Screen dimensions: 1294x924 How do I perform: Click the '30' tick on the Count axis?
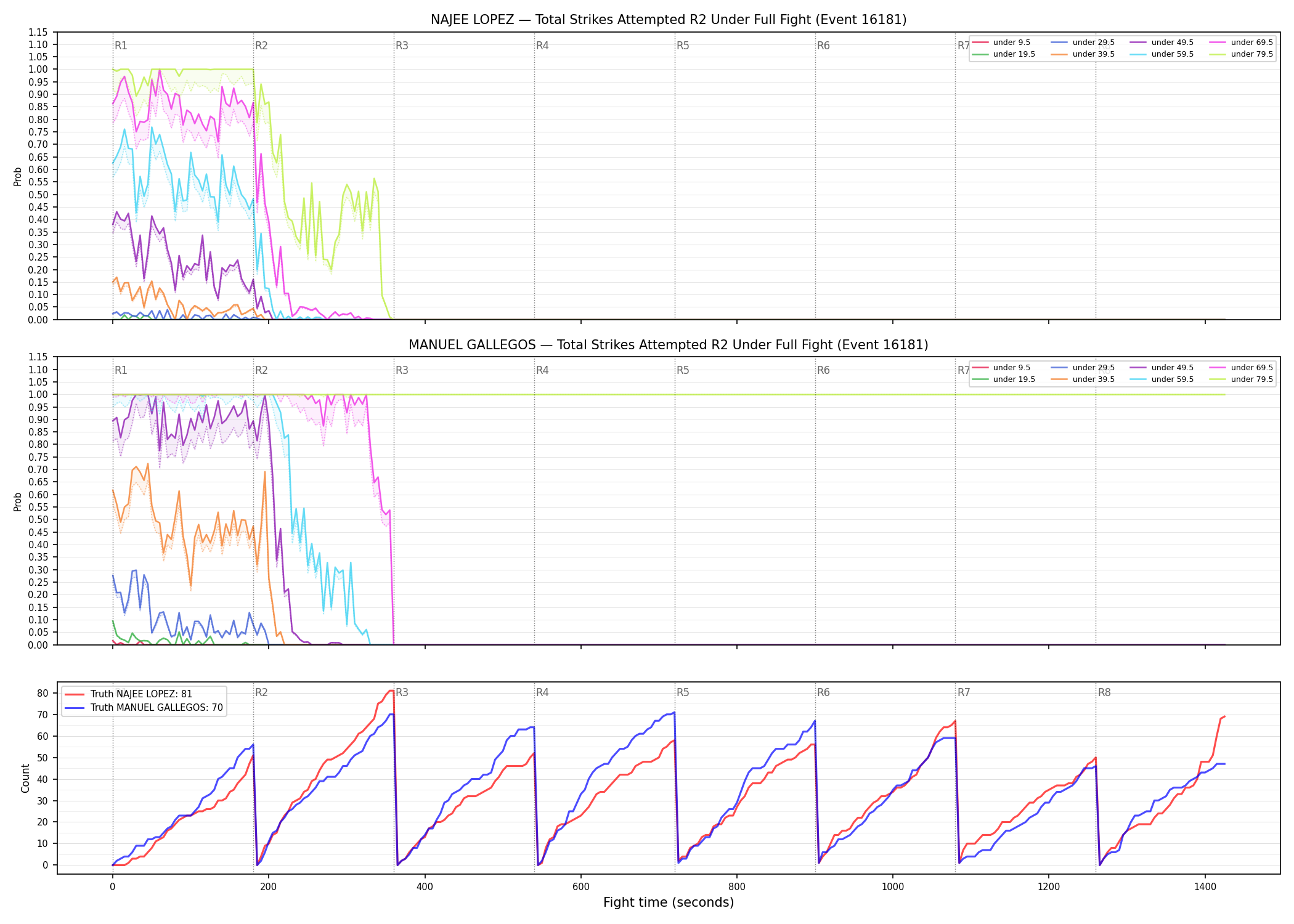coord(43,801)
